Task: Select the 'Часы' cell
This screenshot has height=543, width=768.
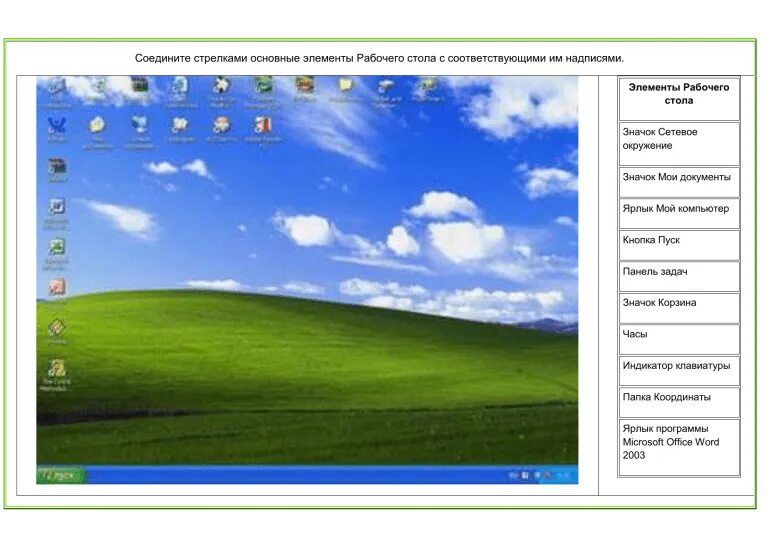Action: coord(679,339)
